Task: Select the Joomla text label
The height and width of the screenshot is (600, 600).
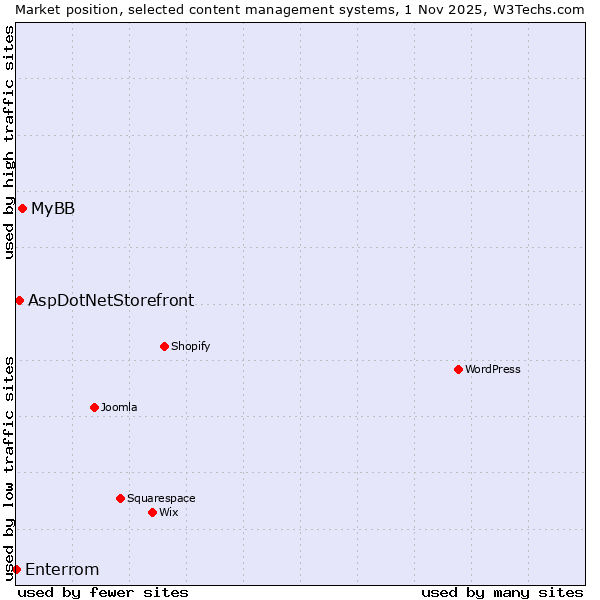Action: pos(119,408)
